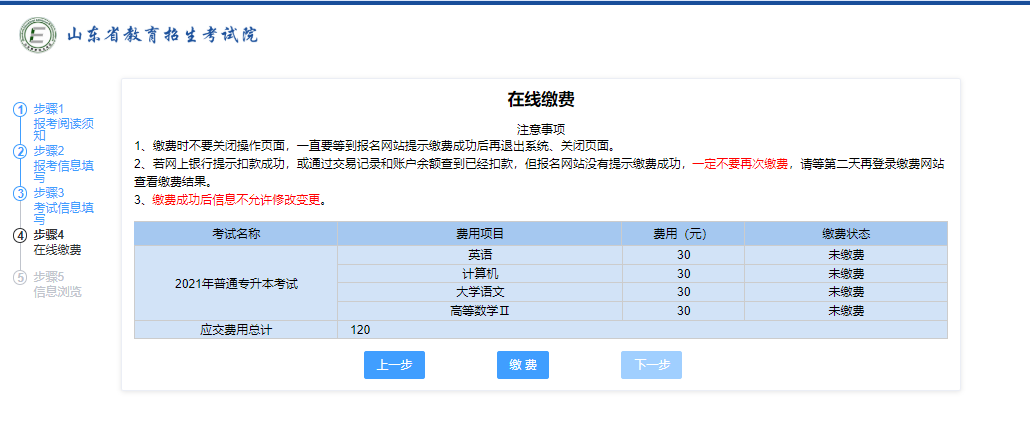
Task: Click the Shandong education exam institute logo
Action: point(38,36)
